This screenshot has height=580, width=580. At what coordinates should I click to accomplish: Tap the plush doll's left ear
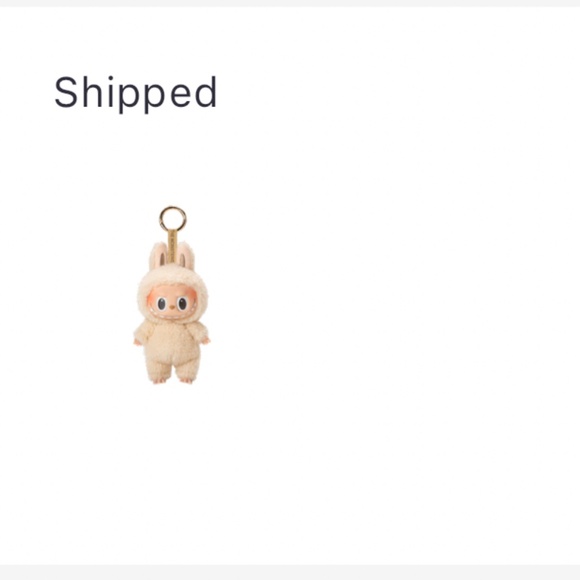[159, 256]
